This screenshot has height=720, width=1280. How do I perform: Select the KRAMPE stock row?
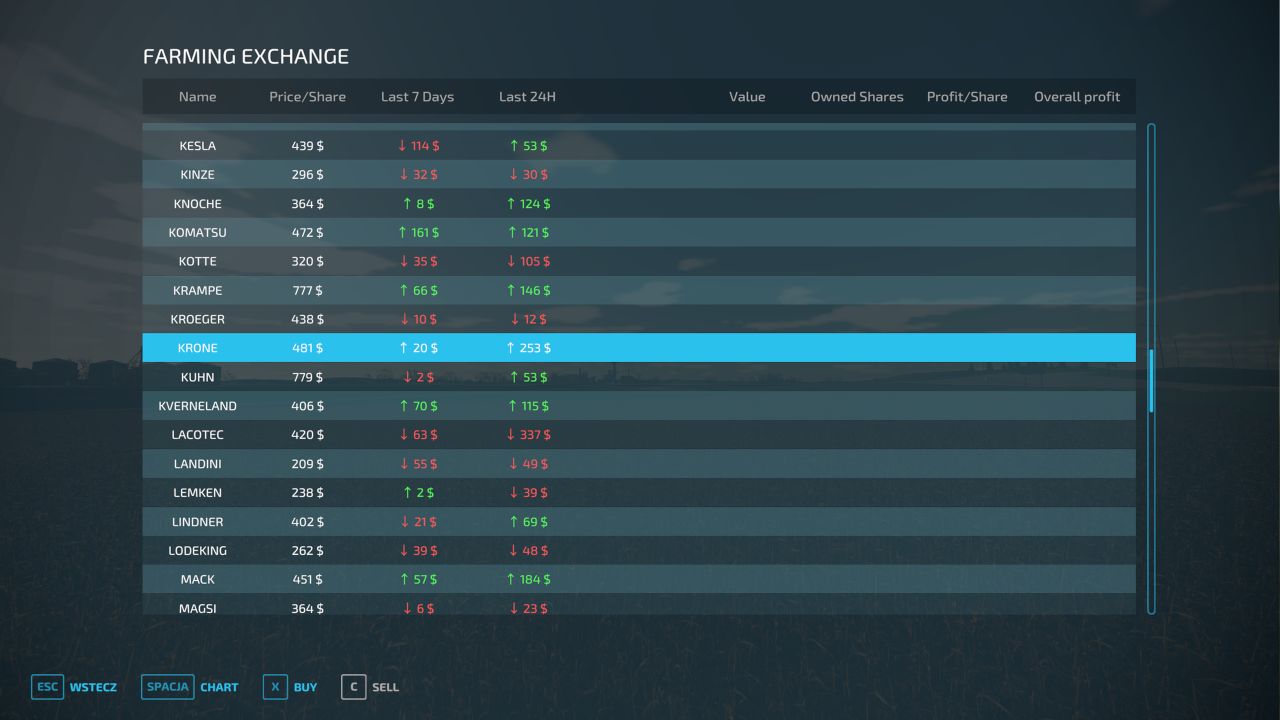pos(639,291)
